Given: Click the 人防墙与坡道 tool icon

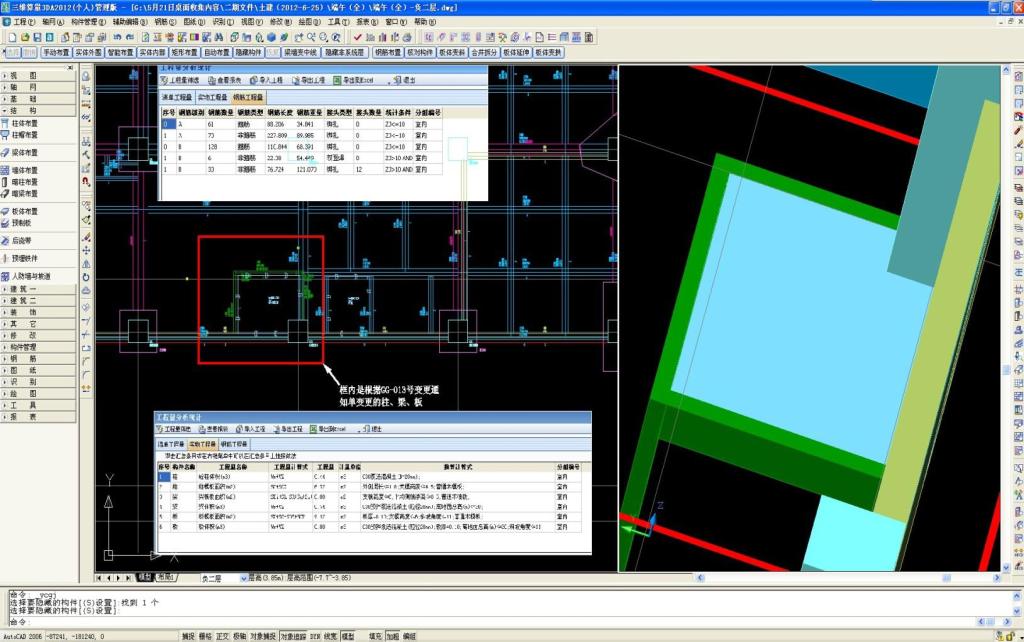Looking at the screenshot, I should point(5,276).
